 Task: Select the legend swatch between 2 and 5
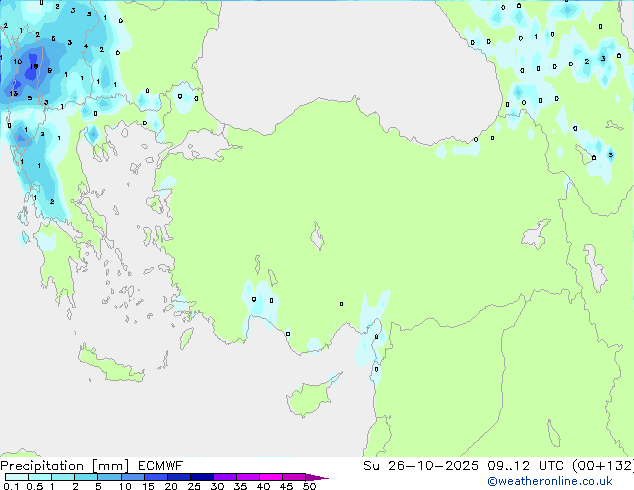tap(87, 478)
